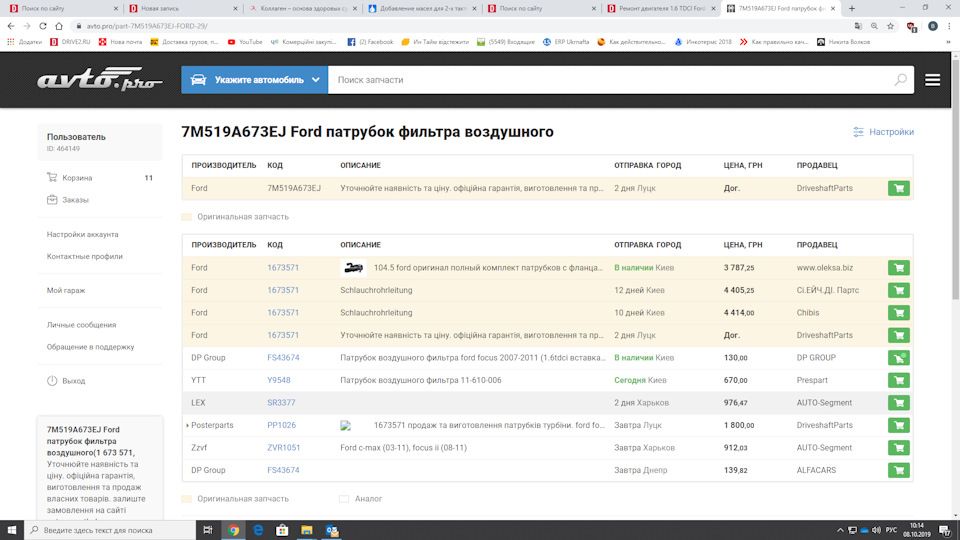Open Личные сообщения link

click(81, 325)
